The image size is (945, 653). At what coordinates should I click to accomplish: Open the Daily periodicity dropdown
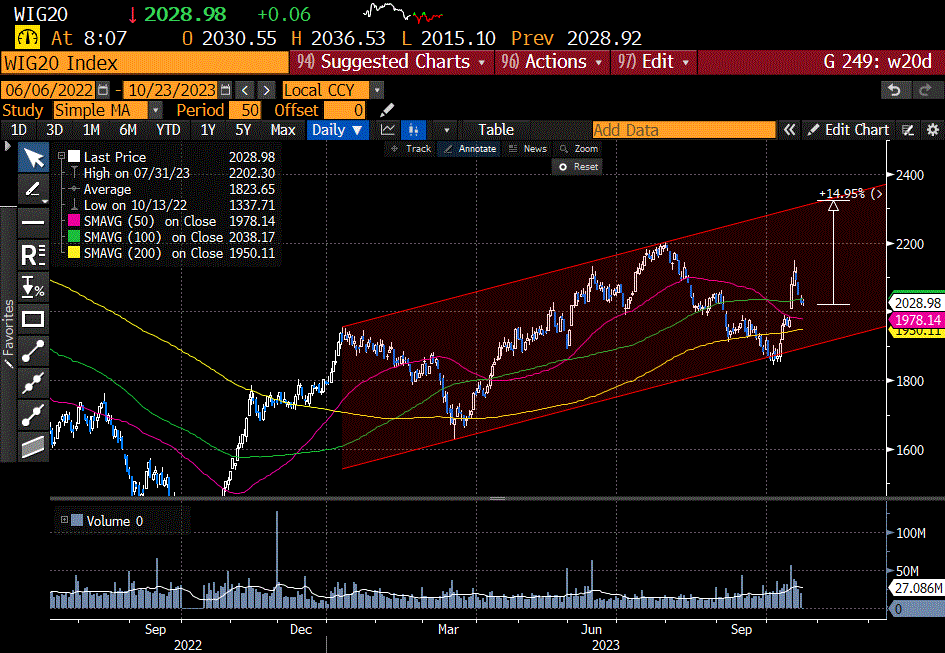[338, 130]
